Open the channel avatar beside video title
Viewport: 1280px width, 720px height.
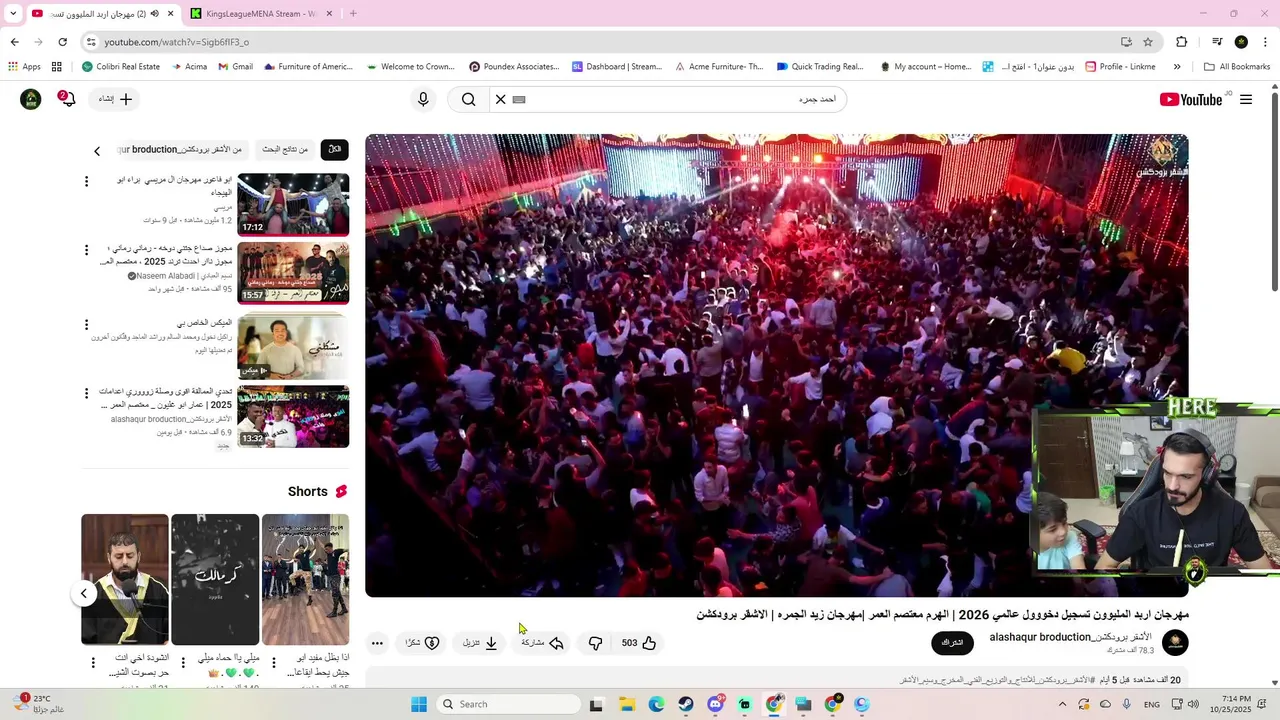1175,643
